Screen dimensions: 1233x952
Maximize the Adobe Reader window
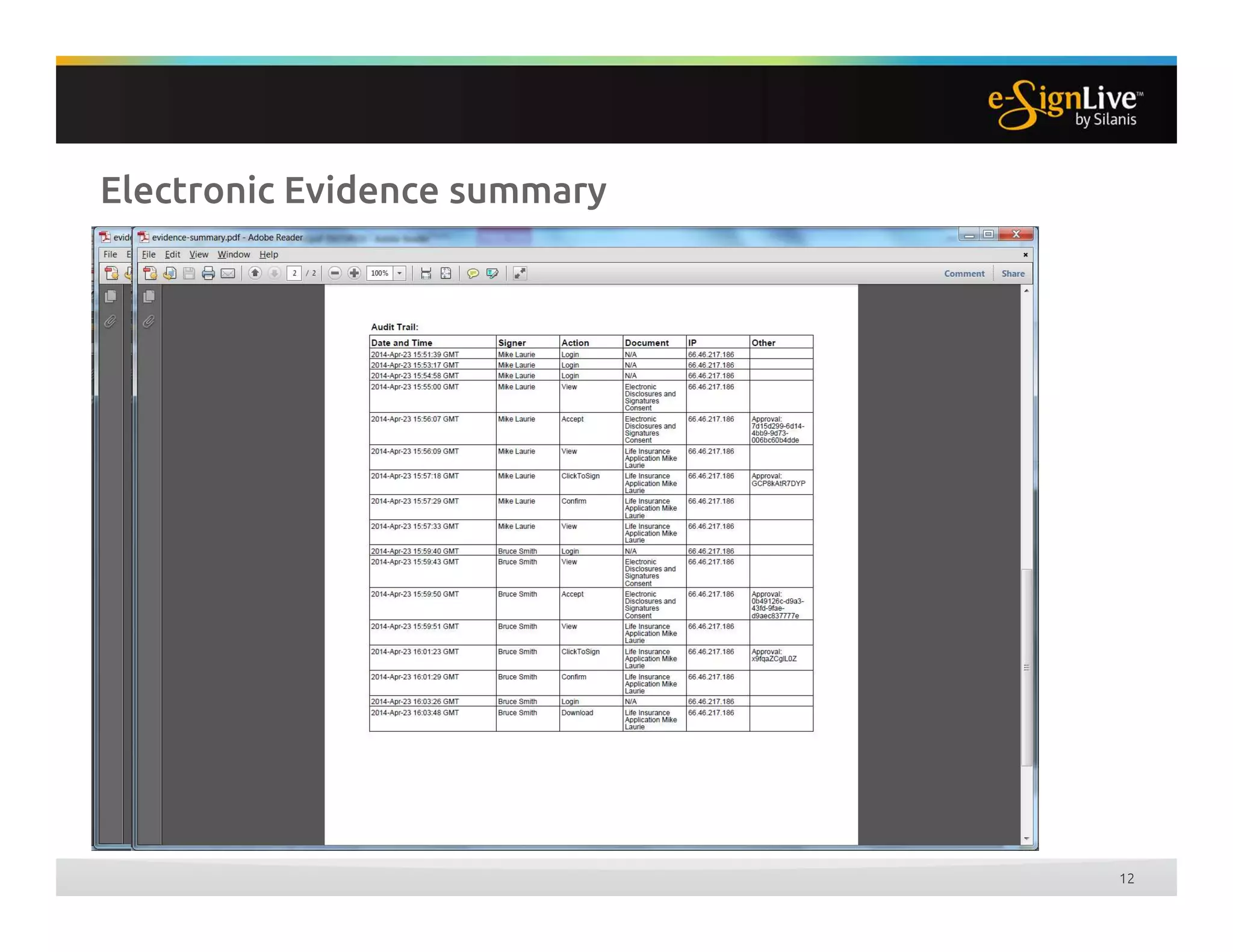point(988,234)
